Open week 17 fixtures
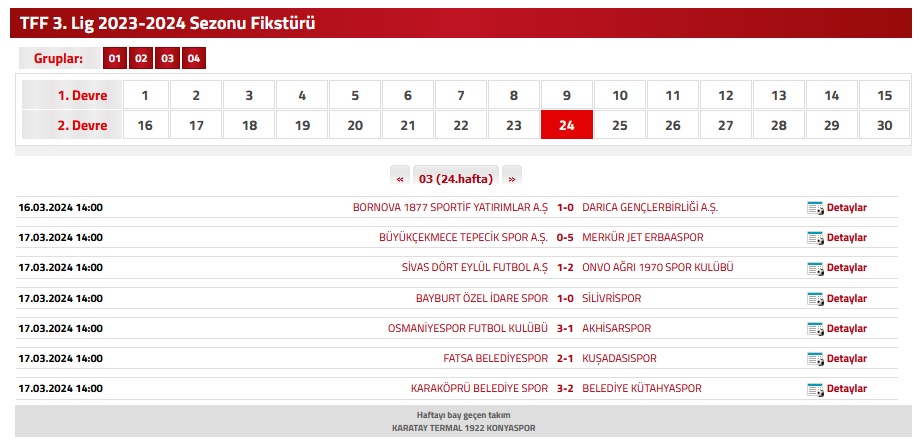Viewport: 920px width, 442px height. coord(196,125)
